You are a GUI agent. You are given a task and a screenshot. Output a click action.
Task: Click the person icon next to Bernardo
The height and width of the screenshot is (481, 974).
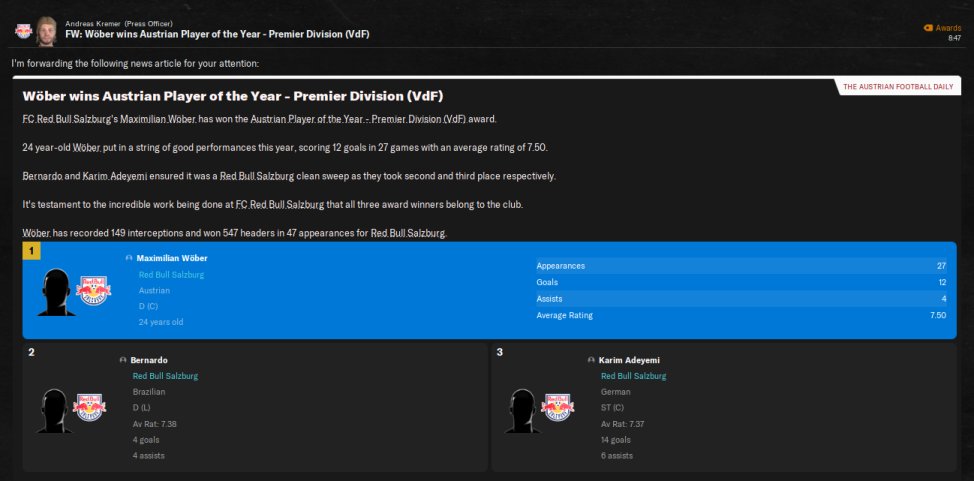122,360
